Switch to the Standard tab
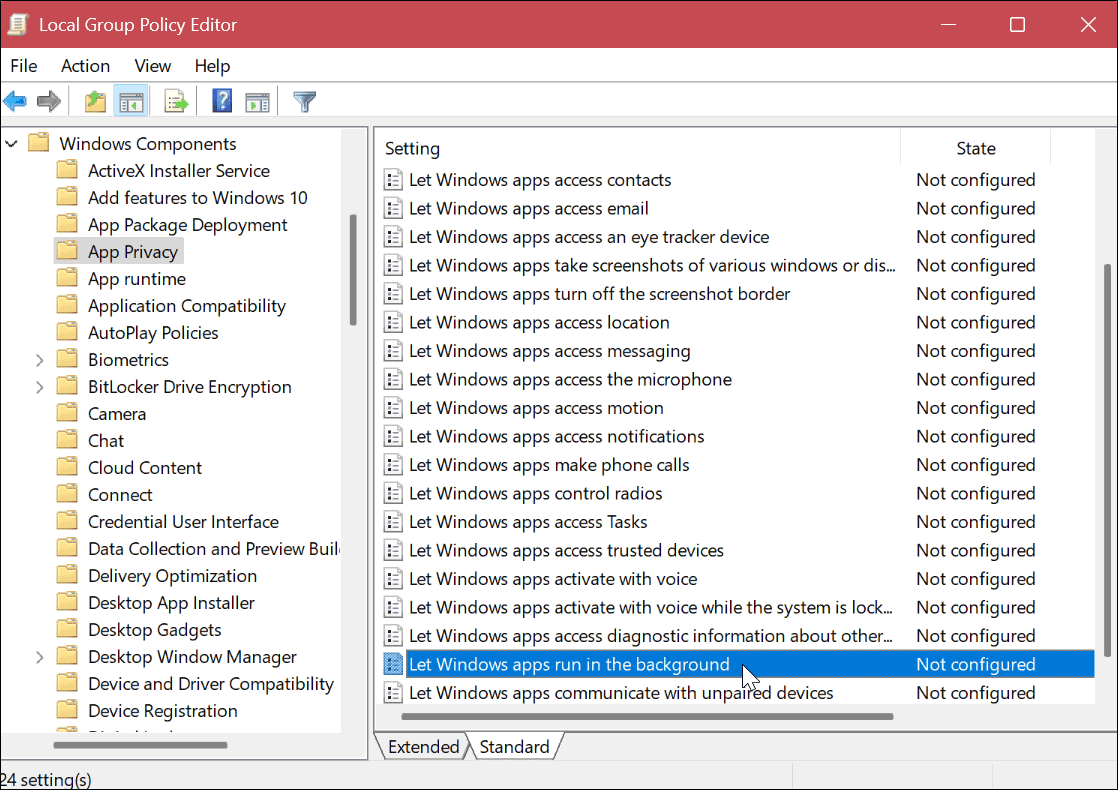Screen dimensions: 1118x790 coord(514,747)
